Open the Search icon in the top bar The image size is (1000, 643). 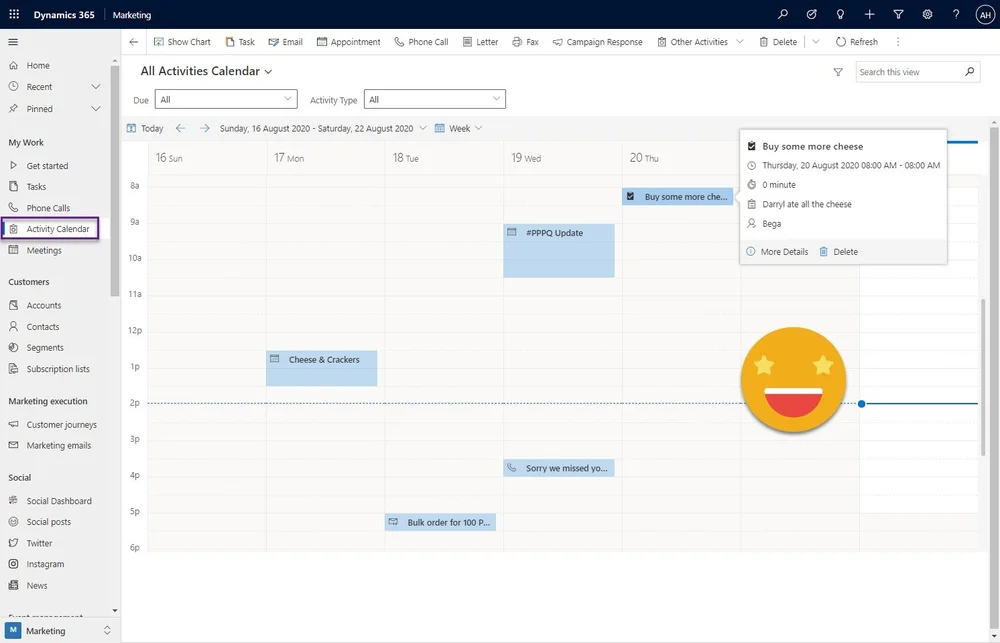pyautogui.click(x=785, y=14)
